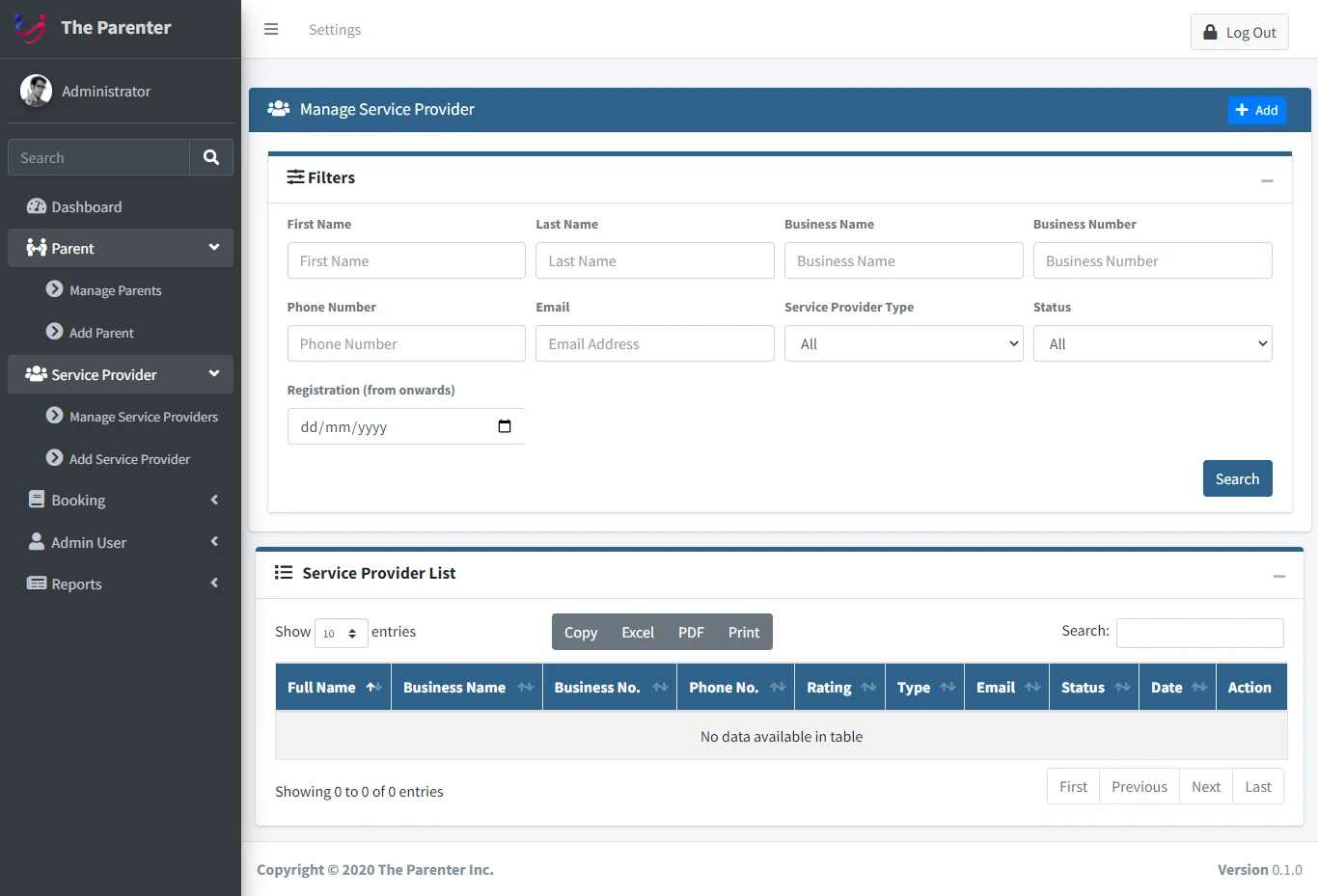Open the calendar picker in Registration date field
Screen dimensions: 1318x896
(504, 426)
